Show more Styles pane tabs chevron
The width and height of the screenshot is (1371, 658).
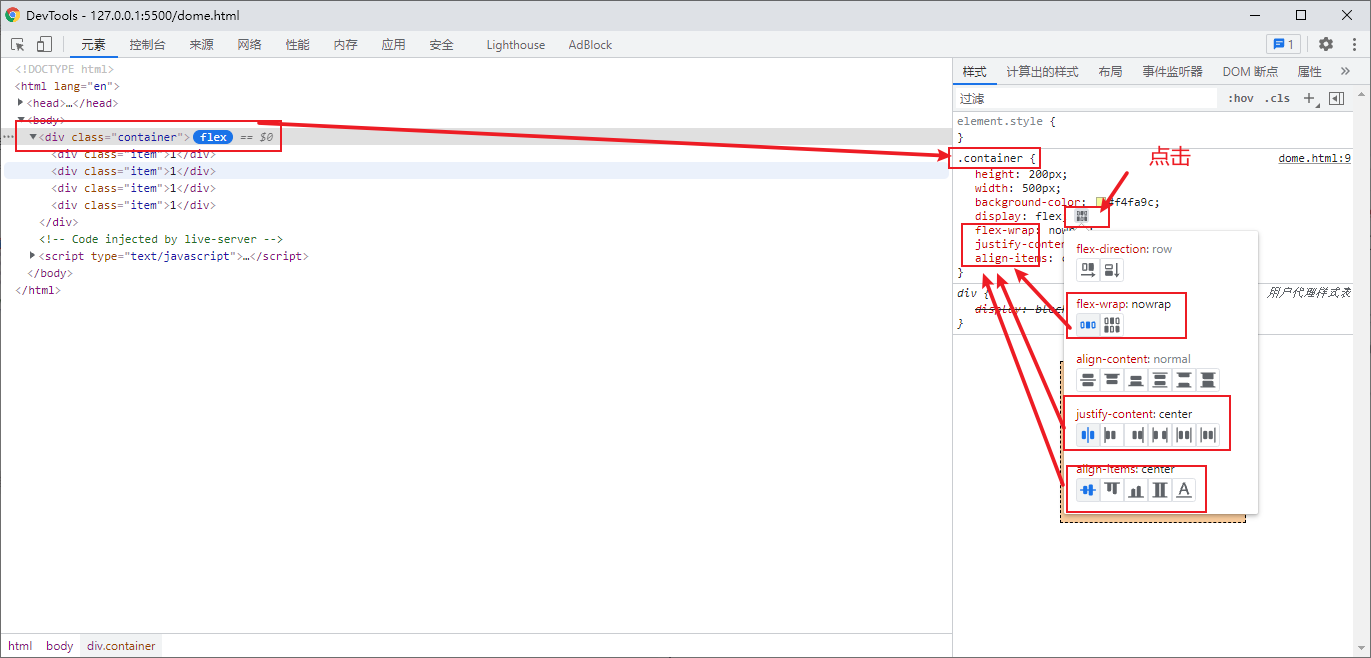[1345, 72]
